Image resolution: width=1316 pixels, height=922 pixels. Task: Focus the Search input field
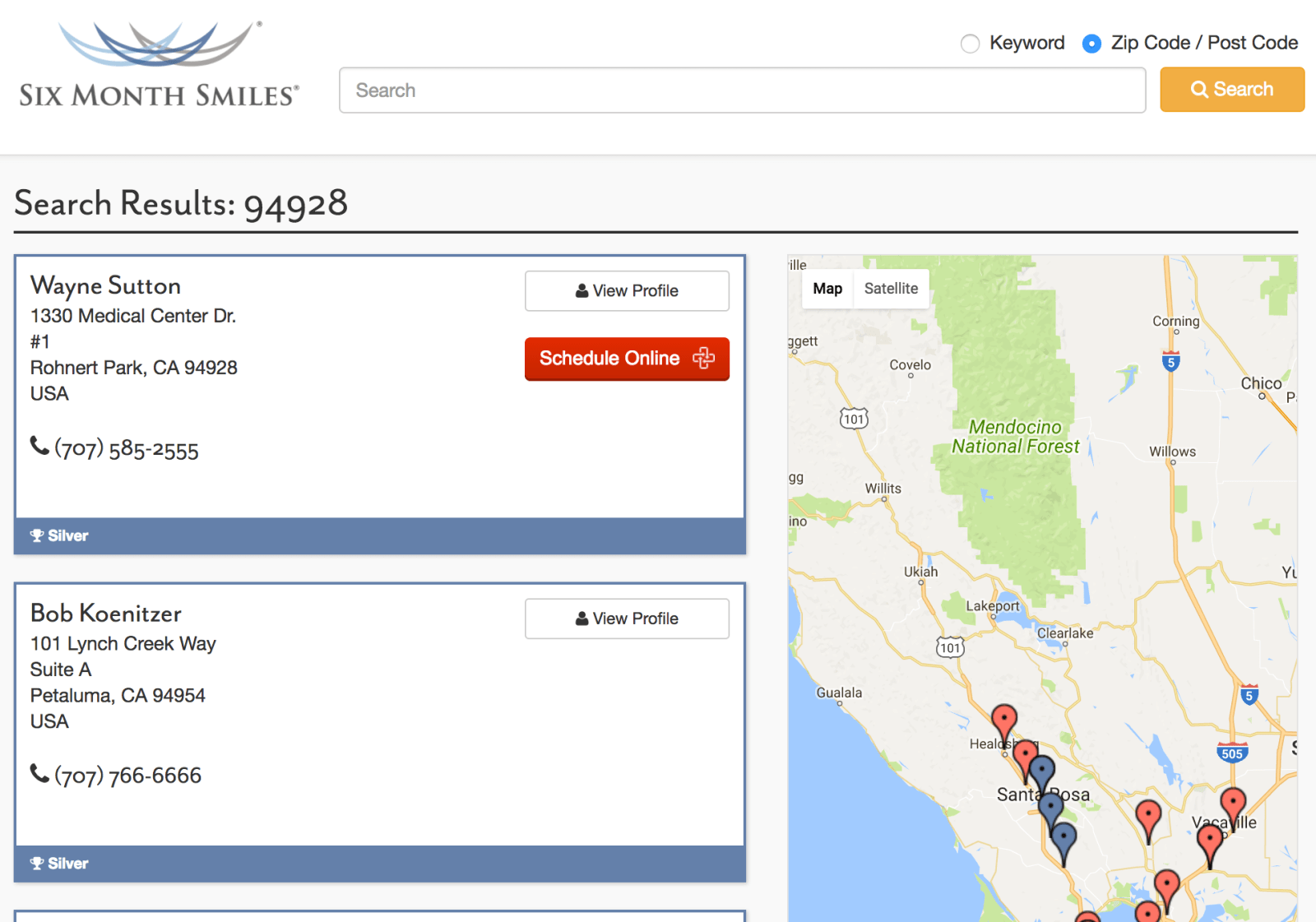coord(742,90)
